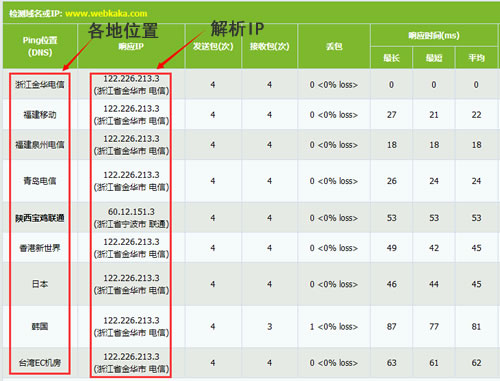This screenshot has width=500, height=381.
Task: Select the 福建泉州电信 location cell
Action: tap(40, 145)
